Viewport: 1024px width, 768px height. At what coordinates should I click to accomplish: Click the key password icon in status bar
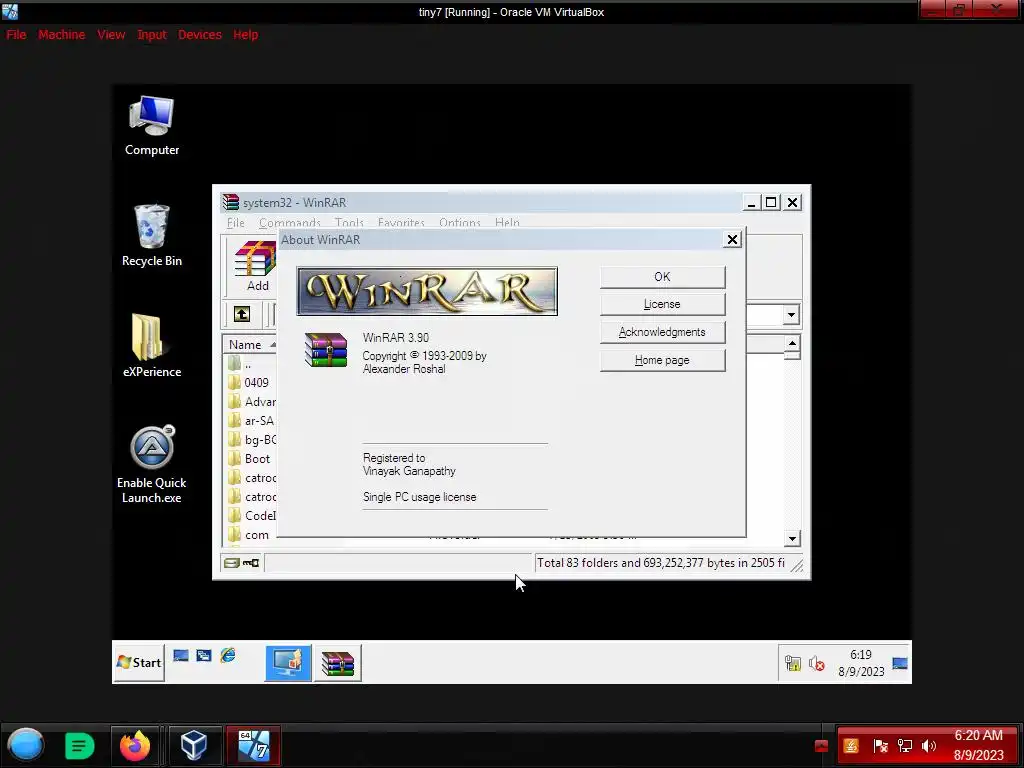tap(251, 563)
